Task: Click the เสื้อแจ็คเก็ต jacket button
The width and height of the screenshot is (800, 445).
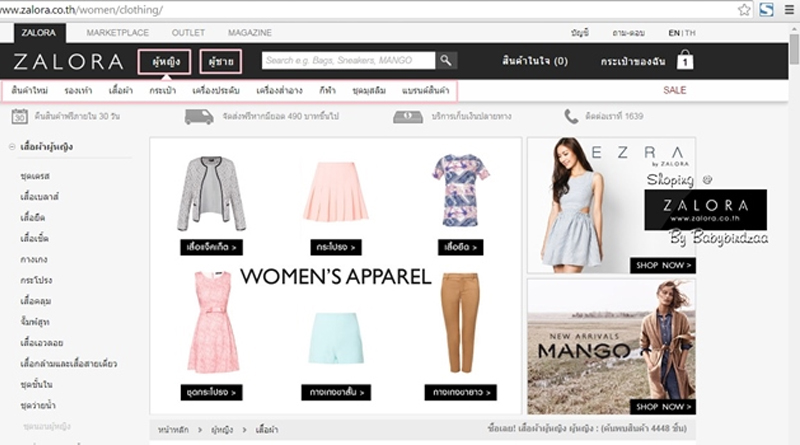Action: (x=211, y=247)
